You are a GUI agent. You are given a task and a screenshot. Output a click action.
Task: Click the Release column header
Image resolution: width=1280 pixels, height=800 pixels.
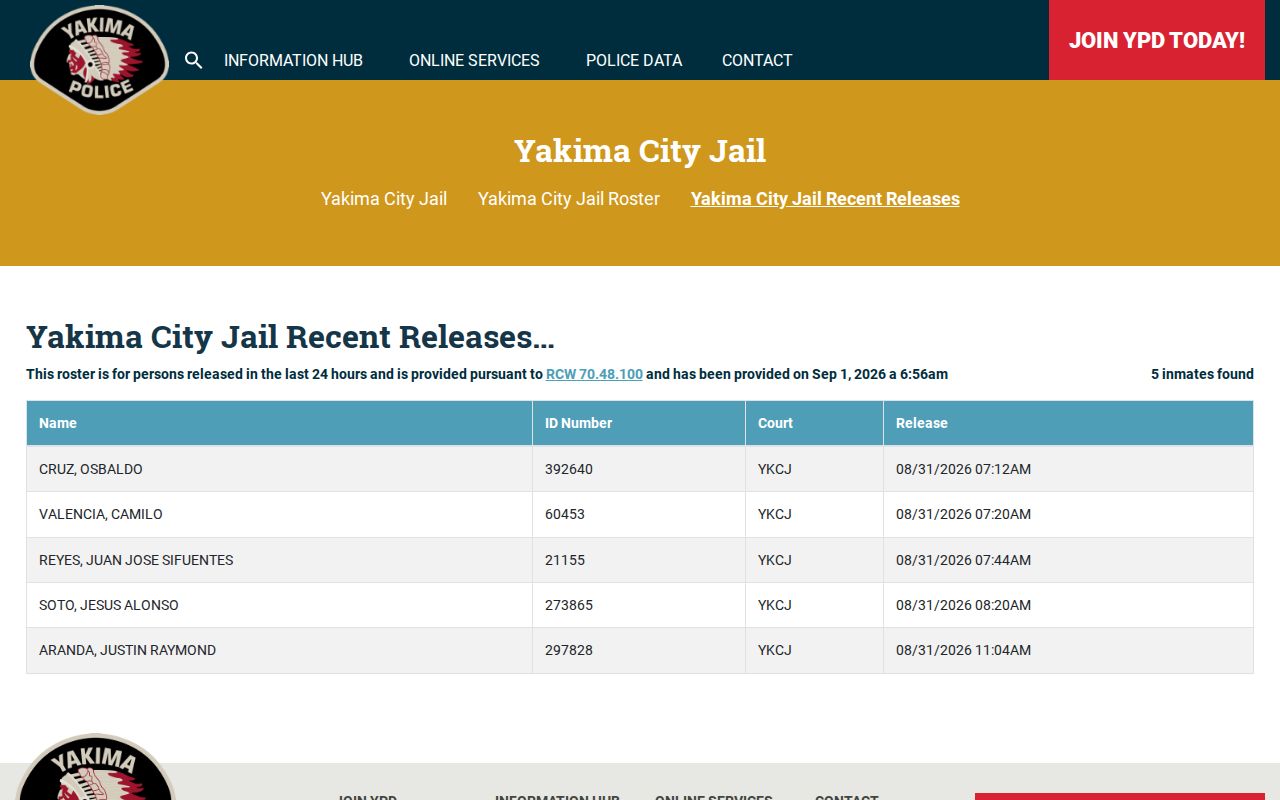click(x=1068, y=423)
